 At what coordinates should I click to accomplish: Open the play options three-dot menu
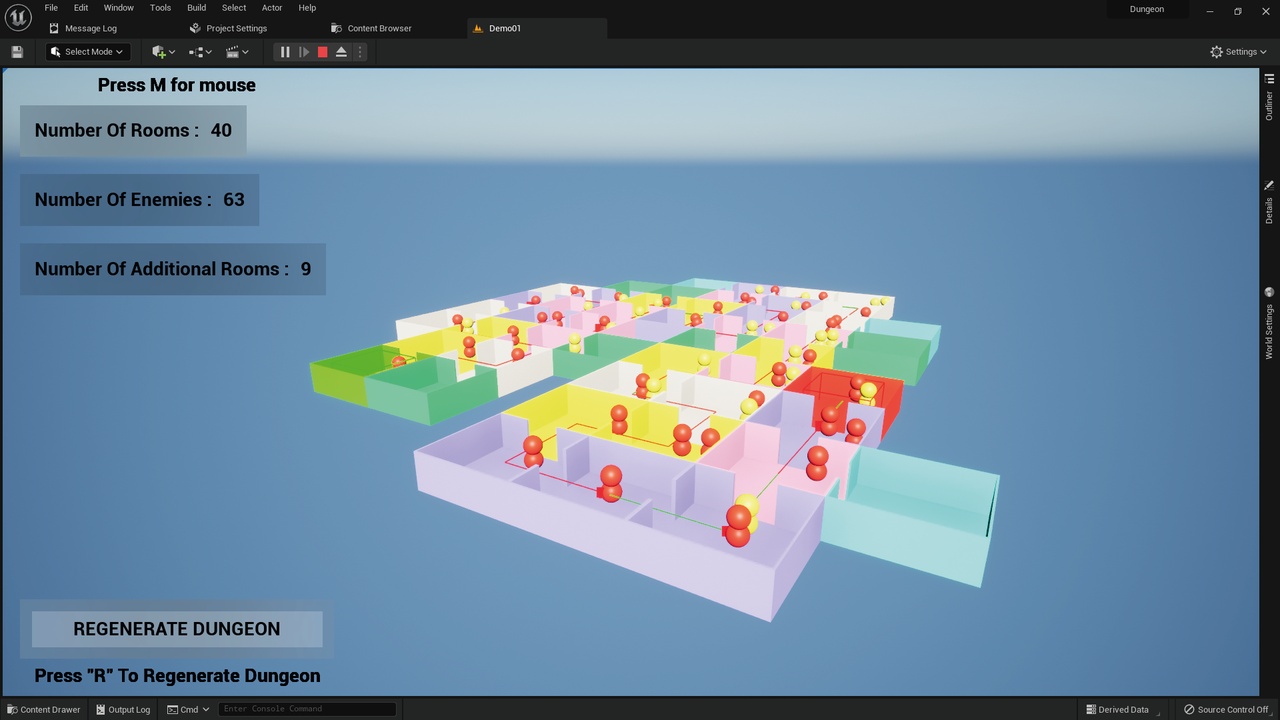(360, 52)
